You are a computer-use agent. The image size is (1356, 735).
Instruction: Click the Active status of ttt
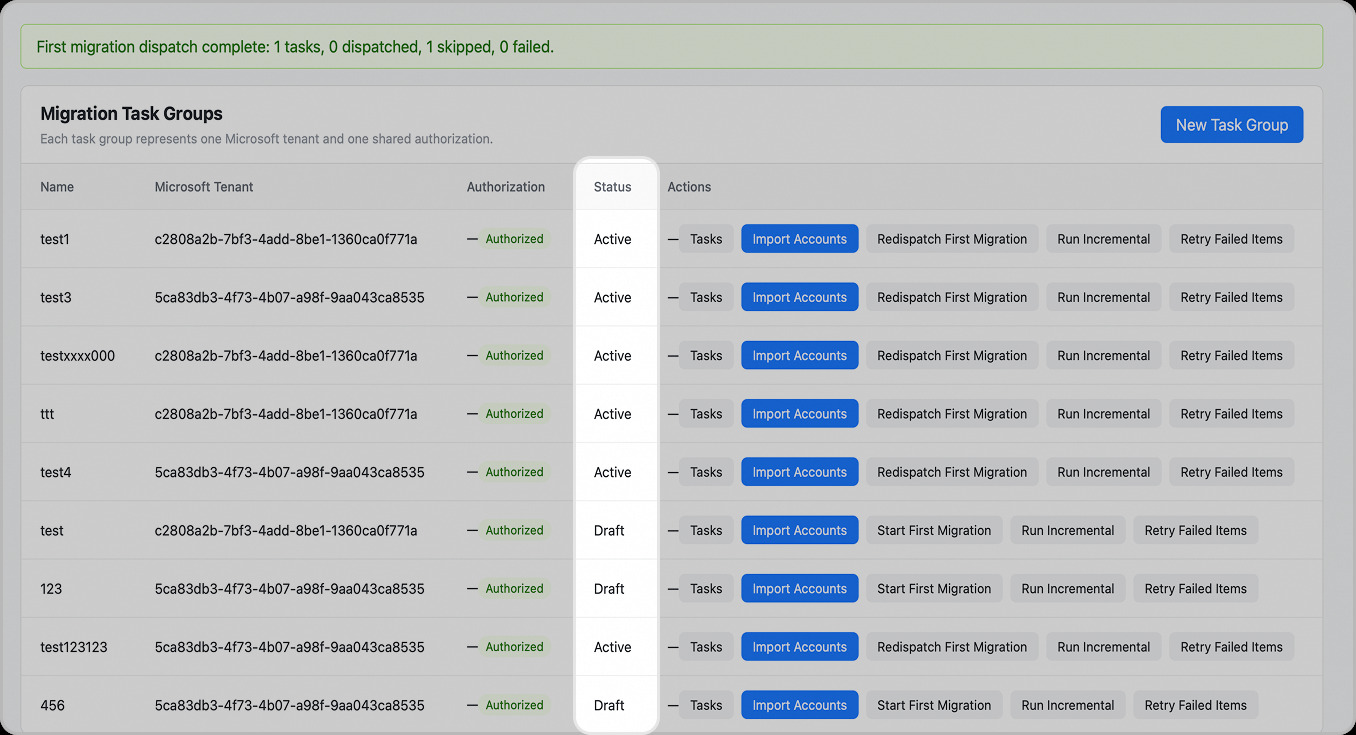(x=612, y=414)
